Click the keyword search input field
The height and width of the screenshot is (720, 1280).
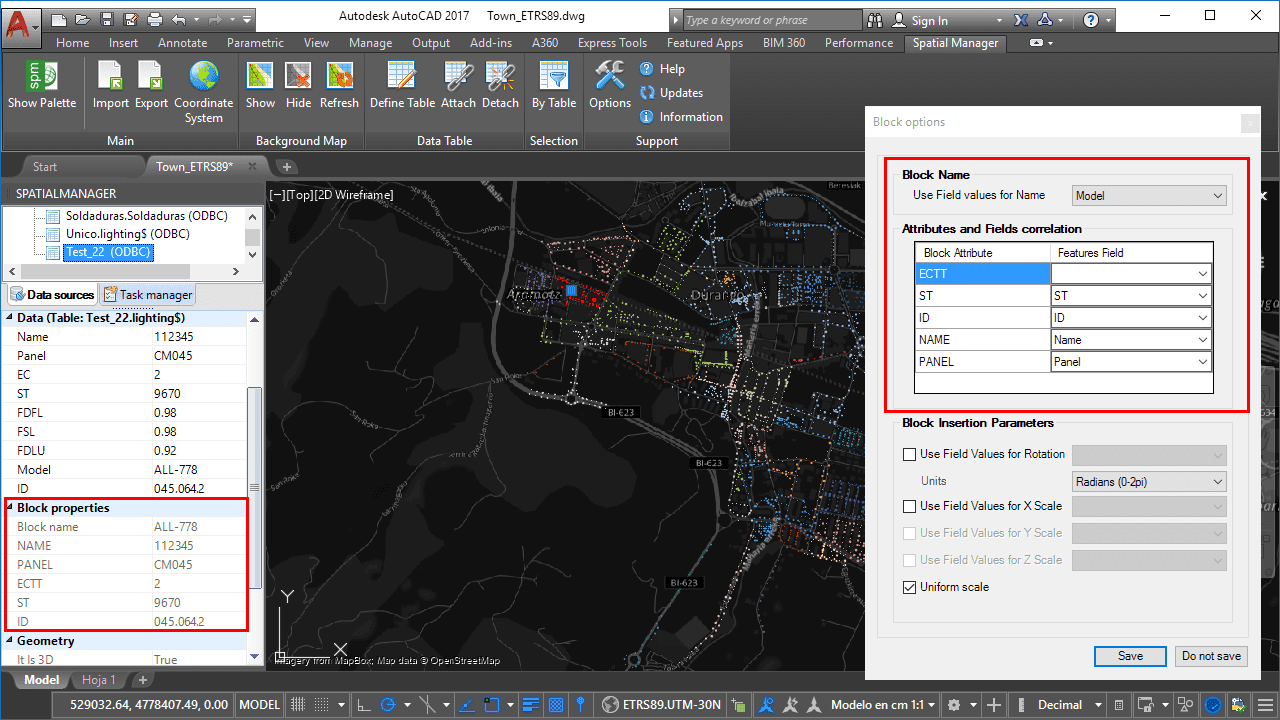click(771, 20)
